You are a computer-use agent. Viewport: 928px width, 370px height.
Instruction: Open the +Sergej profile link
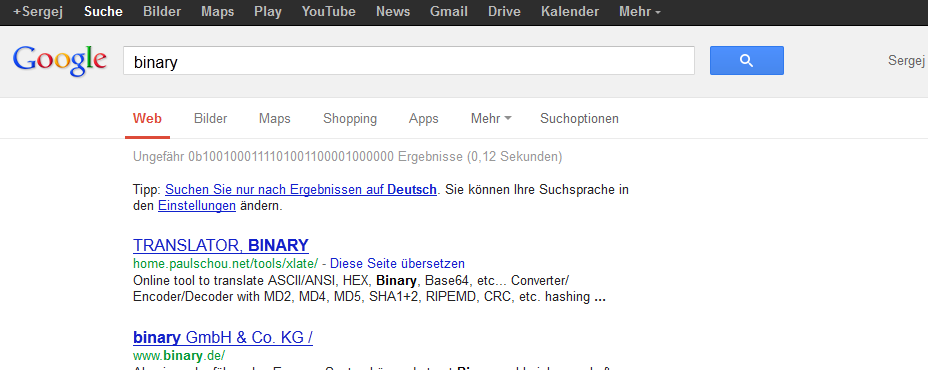pos(38,12)
